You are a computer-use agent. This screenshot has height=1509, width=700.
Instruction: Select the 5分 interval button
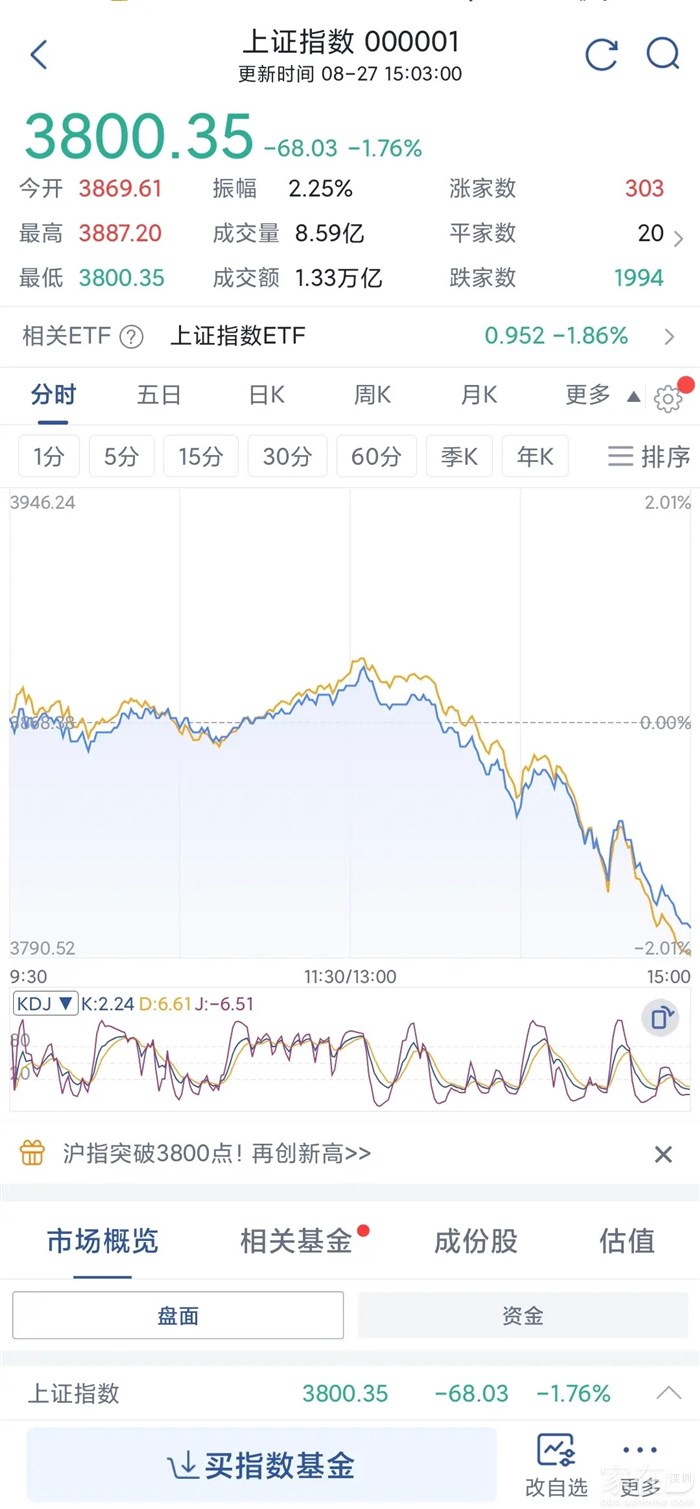[121, 457]
